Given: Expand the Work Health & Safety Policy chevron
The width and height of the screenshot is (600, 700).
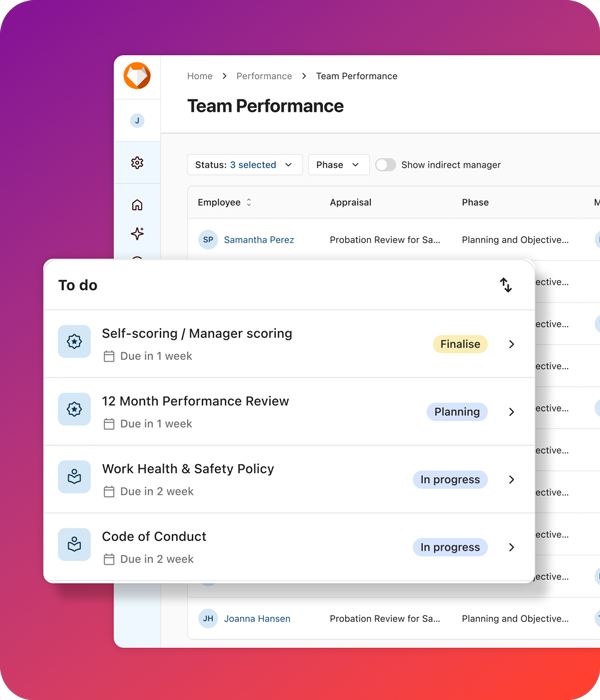Looking at the screenshot, I should pyautogui.click(x=511, y=480).
